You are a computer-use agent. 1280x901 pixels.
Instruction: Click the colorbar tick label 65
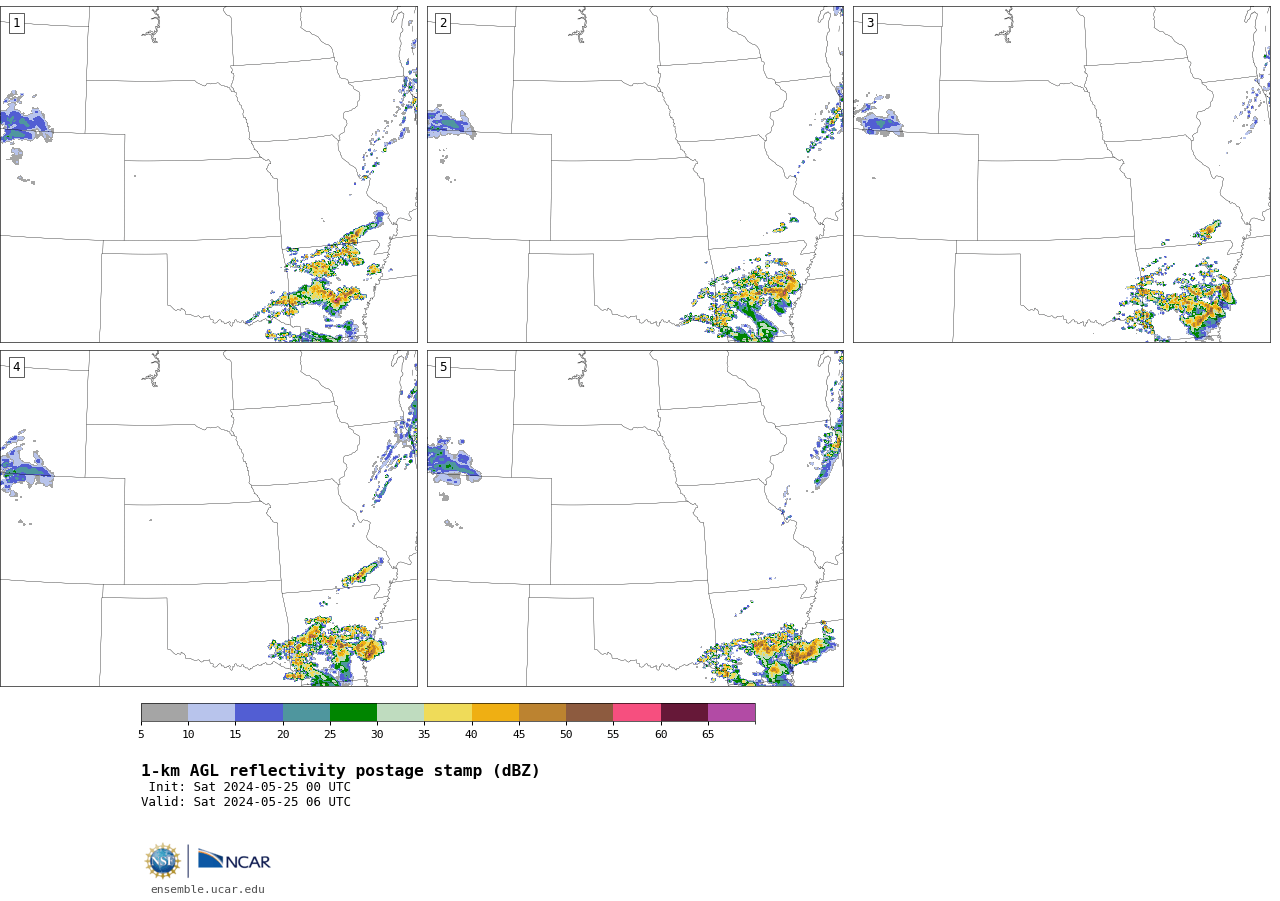pos(708,735)
